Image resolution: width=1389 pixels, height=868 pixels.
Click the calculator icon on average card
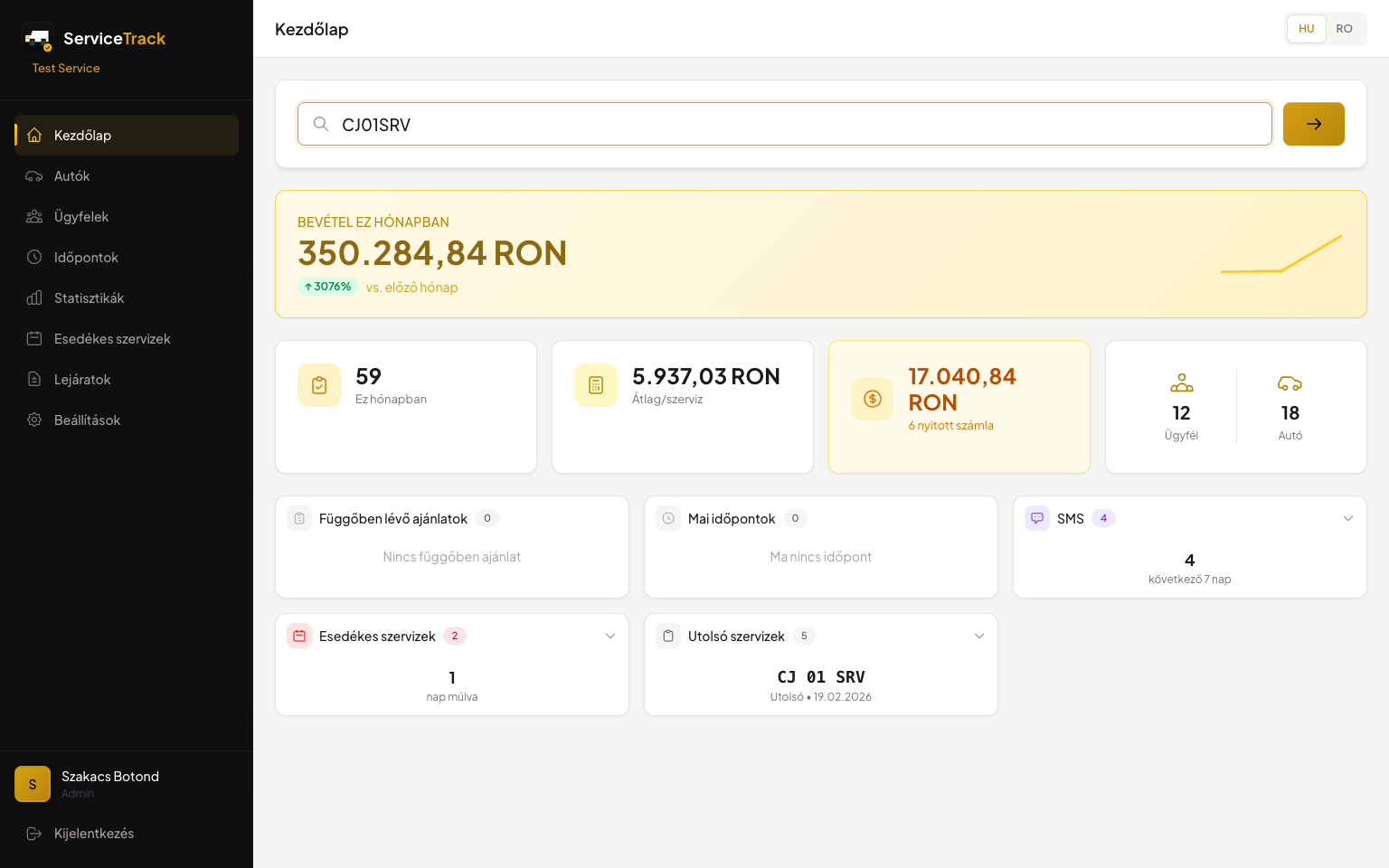596,385
